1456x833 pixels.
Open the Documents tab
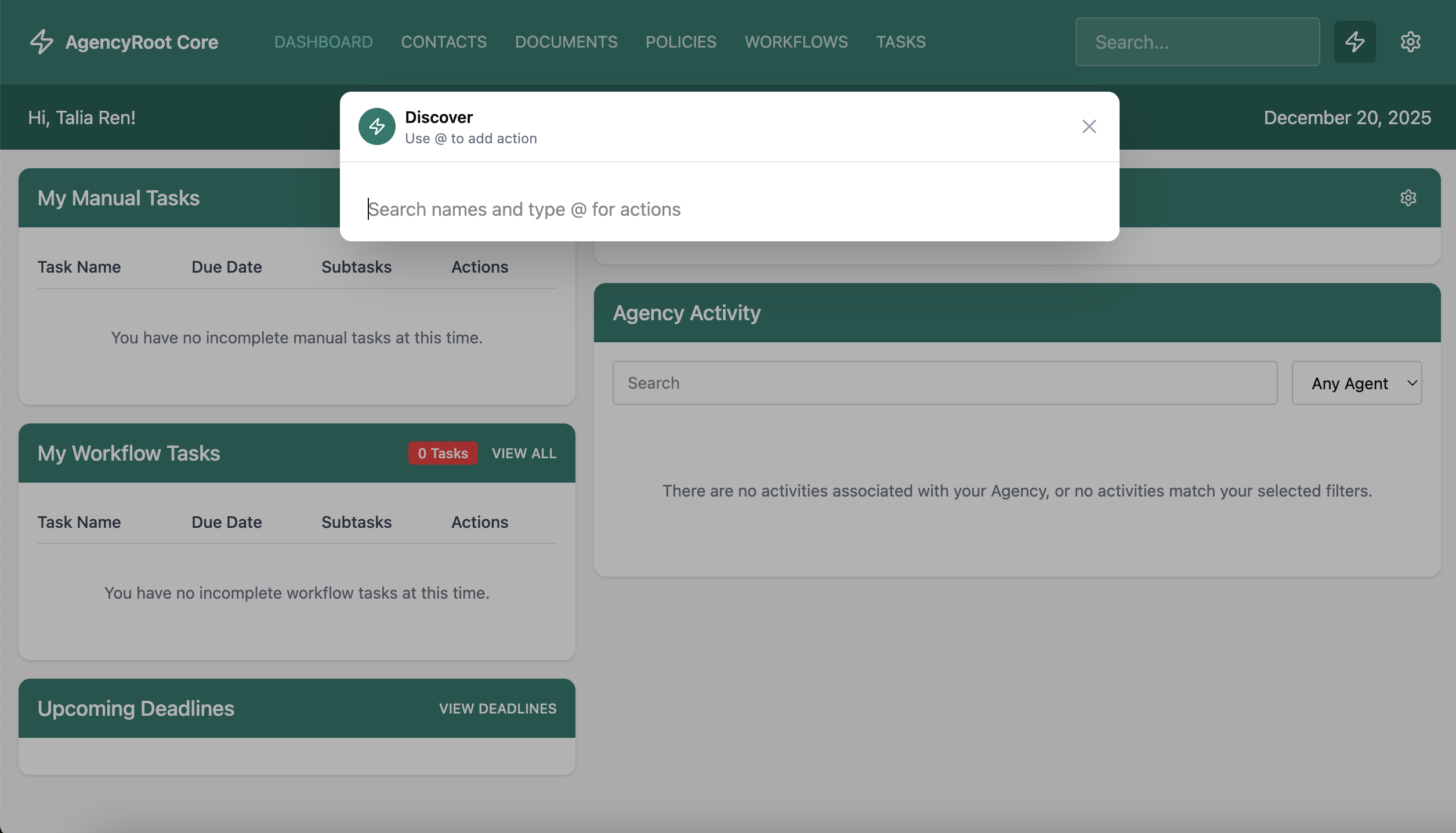click(x=566, y=42)
